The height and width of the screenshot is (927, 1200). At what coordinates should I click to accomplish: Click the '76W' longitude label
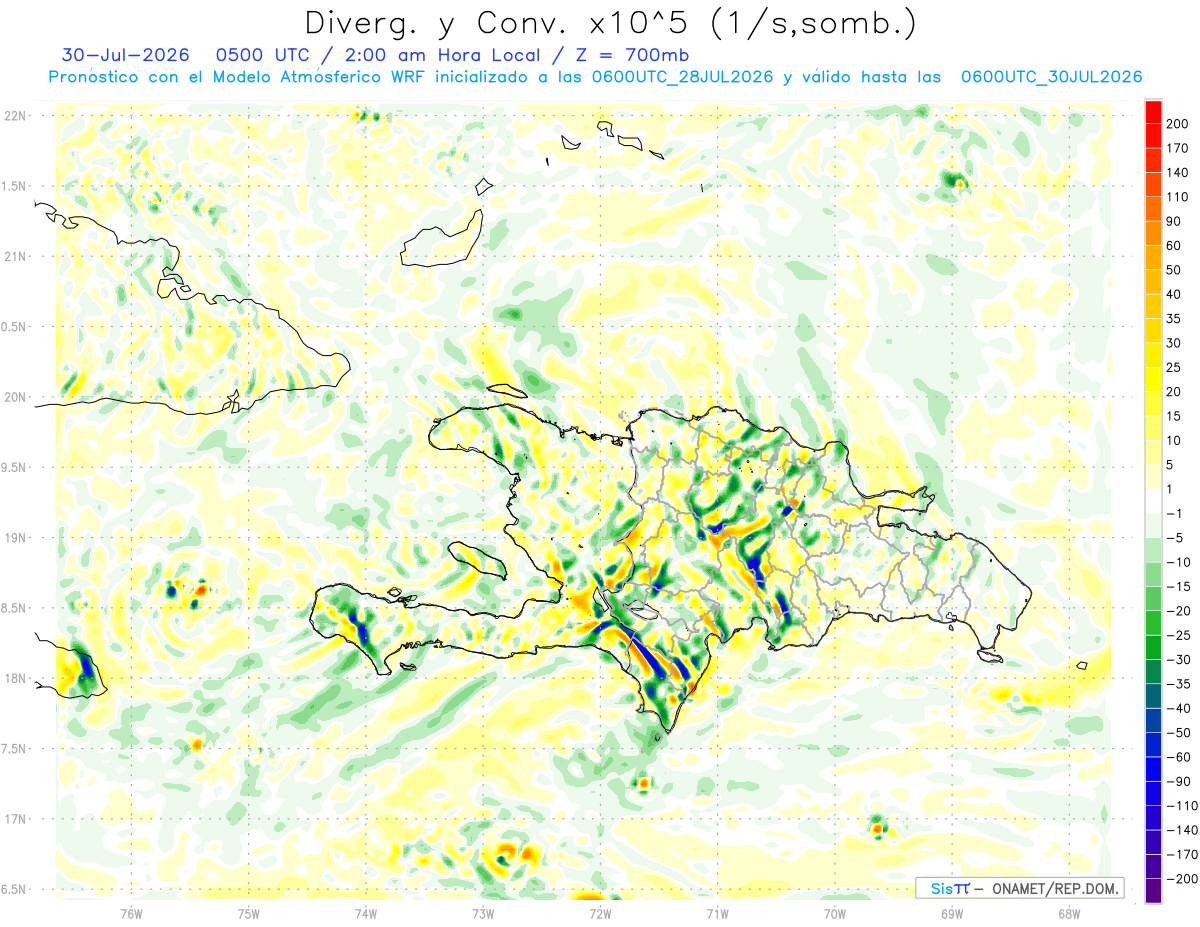[131, 913]
